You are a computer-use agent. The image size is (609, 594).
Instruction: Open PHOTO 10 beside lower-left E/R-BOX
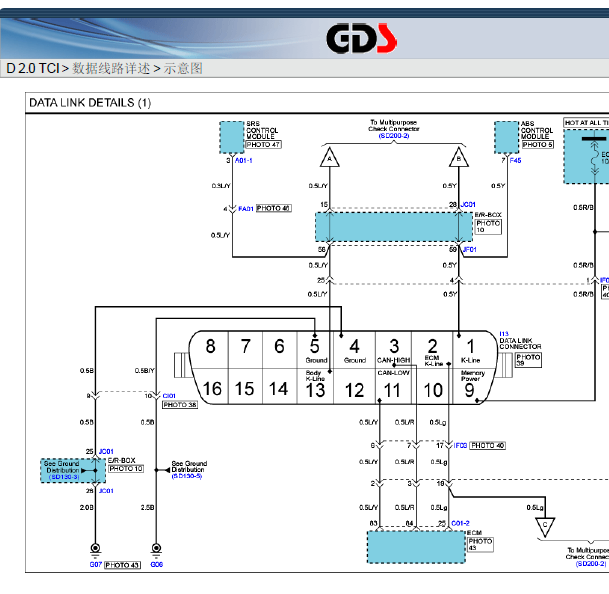(x=126, y=469)
